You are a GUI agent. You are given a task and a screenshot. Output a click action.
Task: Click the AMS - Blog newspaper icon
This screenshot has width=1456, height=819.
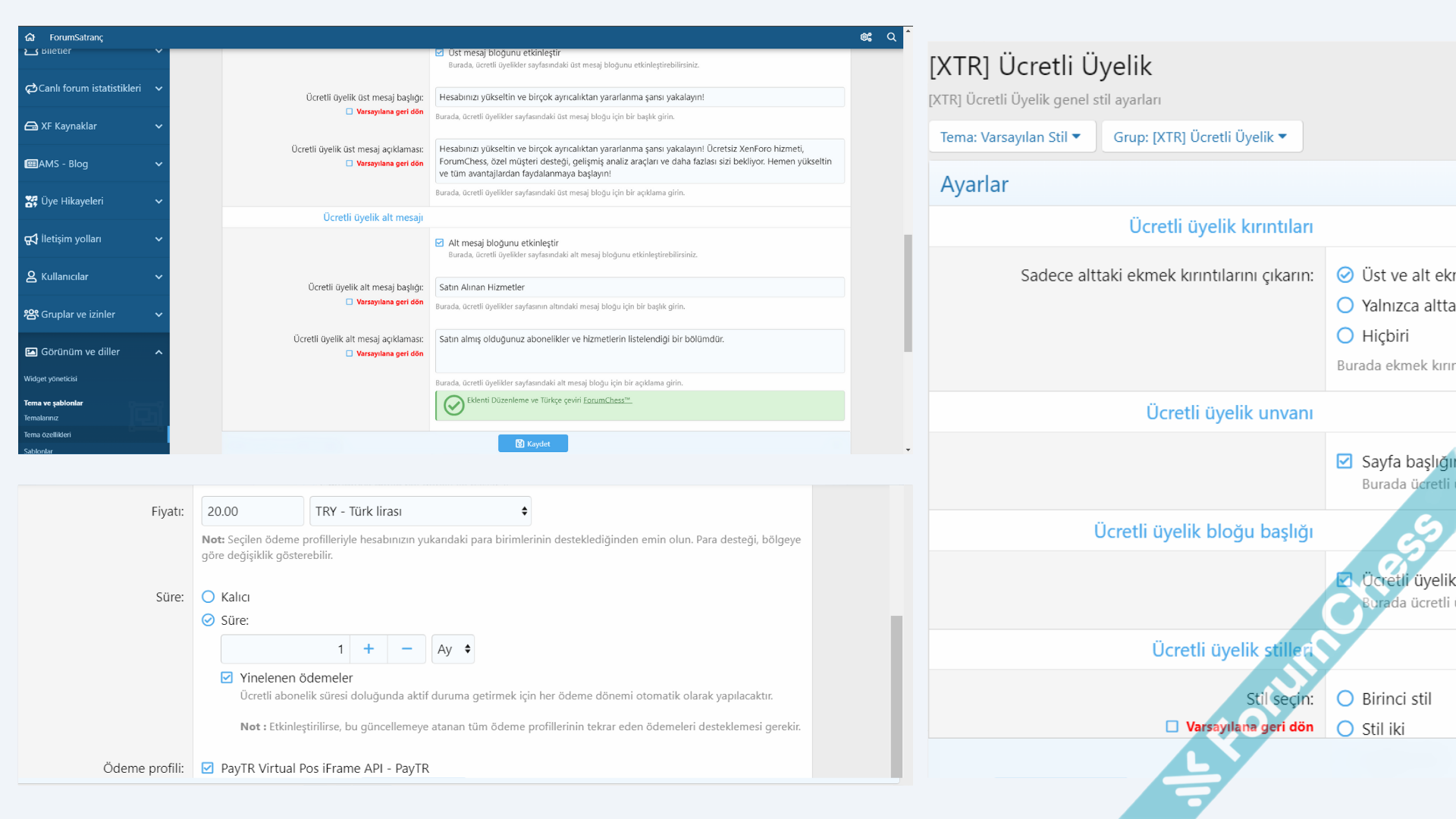31,164
